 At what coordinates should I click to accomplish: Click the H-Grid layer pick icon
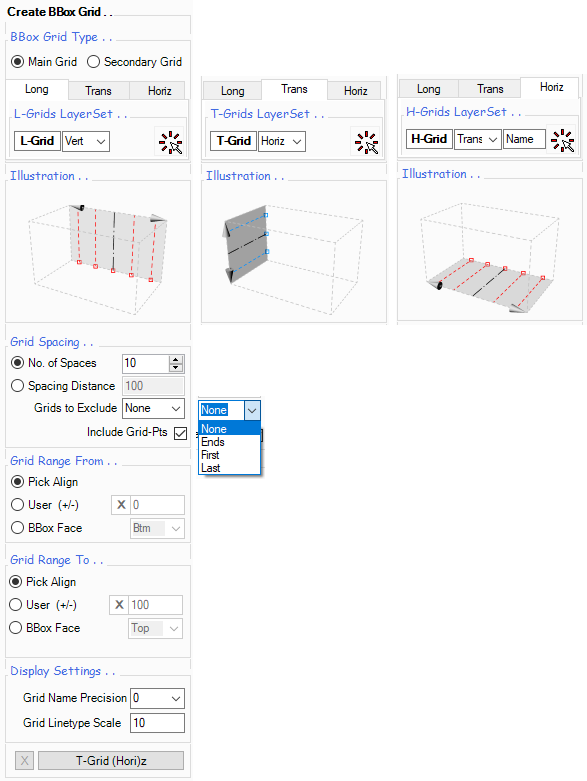pyautogui.click(x=563, y=140)
